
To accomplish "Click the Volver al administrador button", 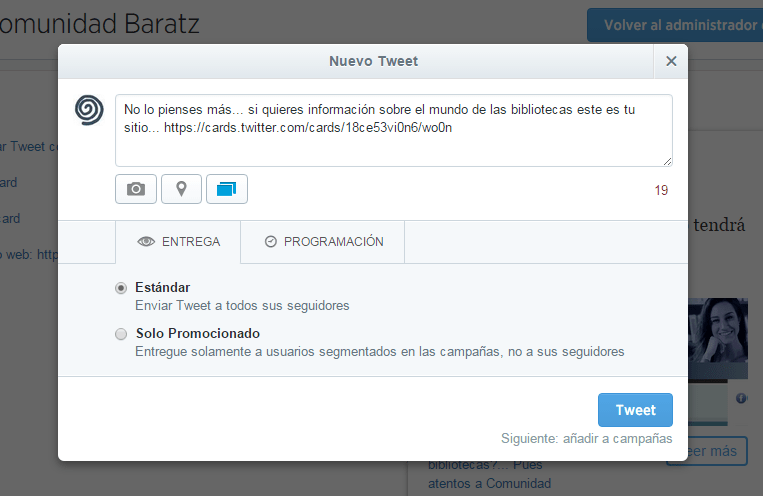I will 675,25.
